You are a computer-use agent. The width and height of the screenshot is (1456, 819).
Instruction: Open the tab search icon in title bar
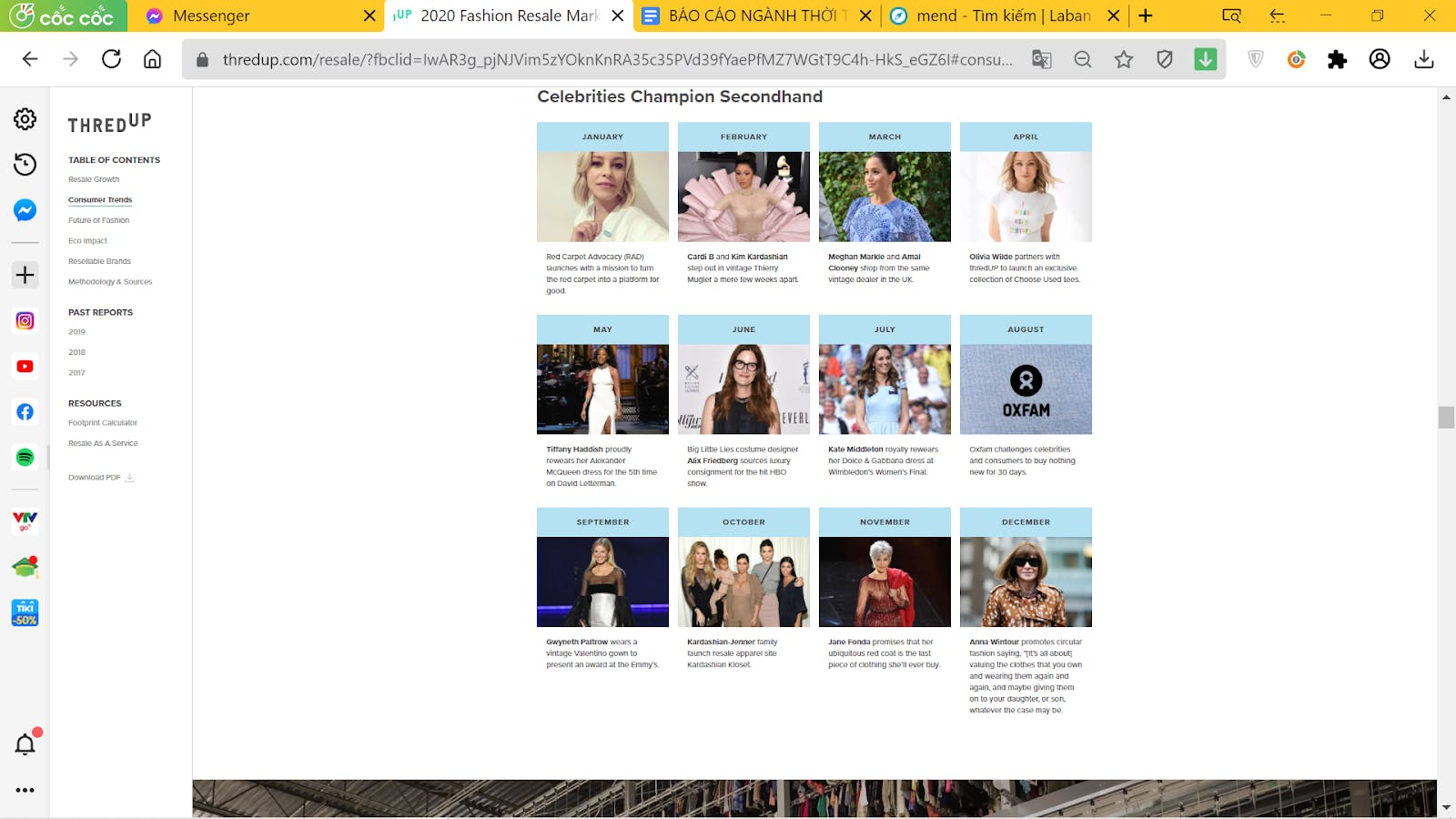(x=1231, y=15)
